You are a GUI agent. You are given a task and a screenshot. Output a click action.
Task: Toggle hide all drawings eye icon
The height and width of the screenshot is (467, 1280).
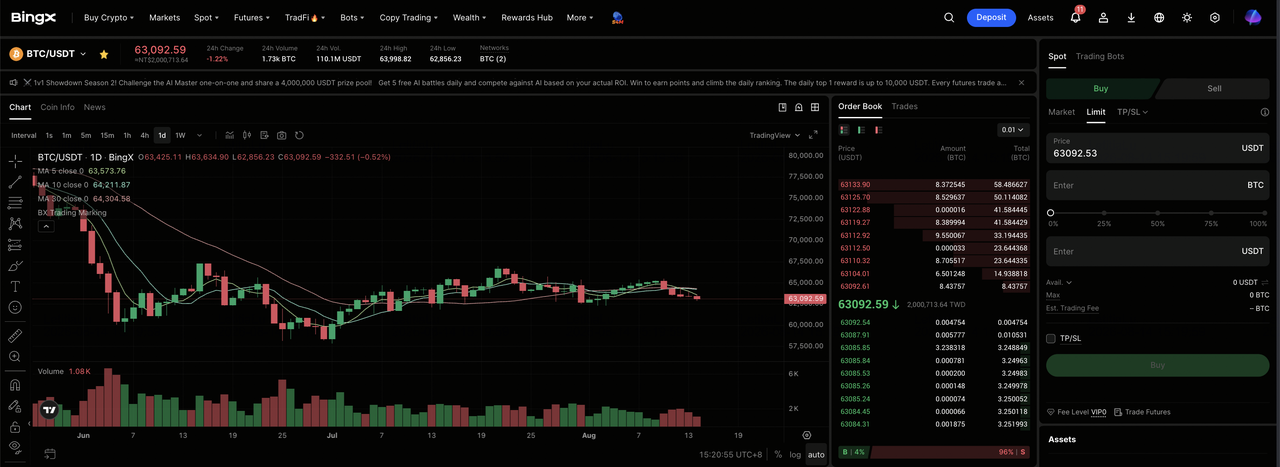15,447
